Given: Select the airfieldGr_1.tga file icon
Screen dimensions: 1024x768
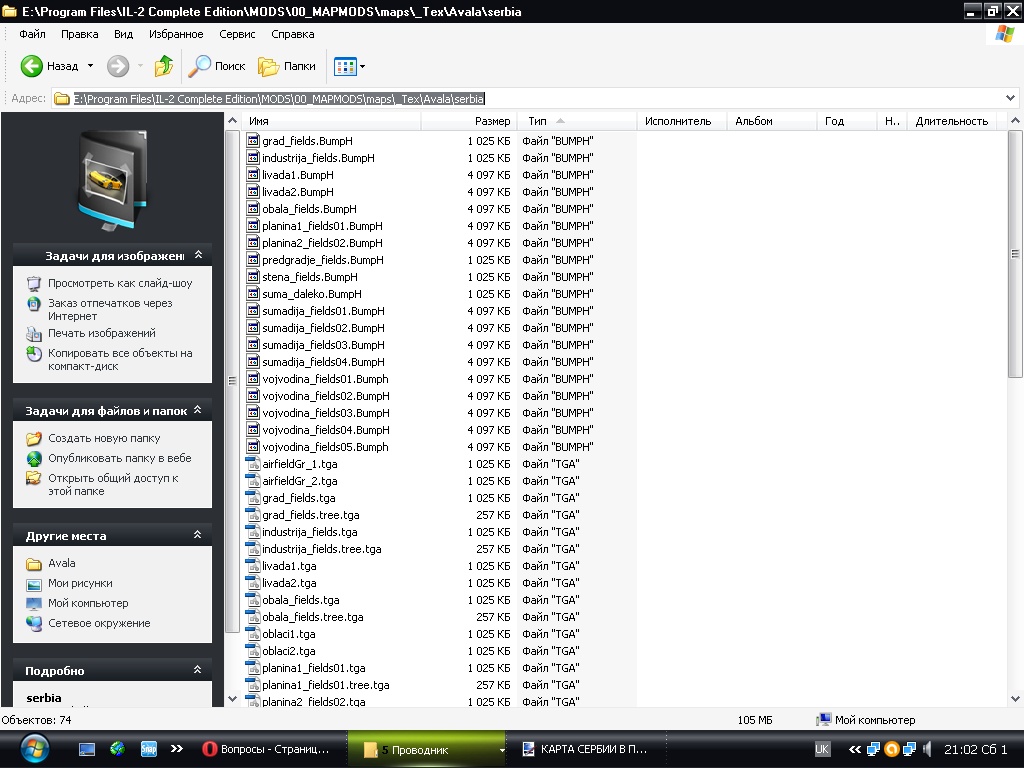Looking at the screenshot, I should click(253, 464).
